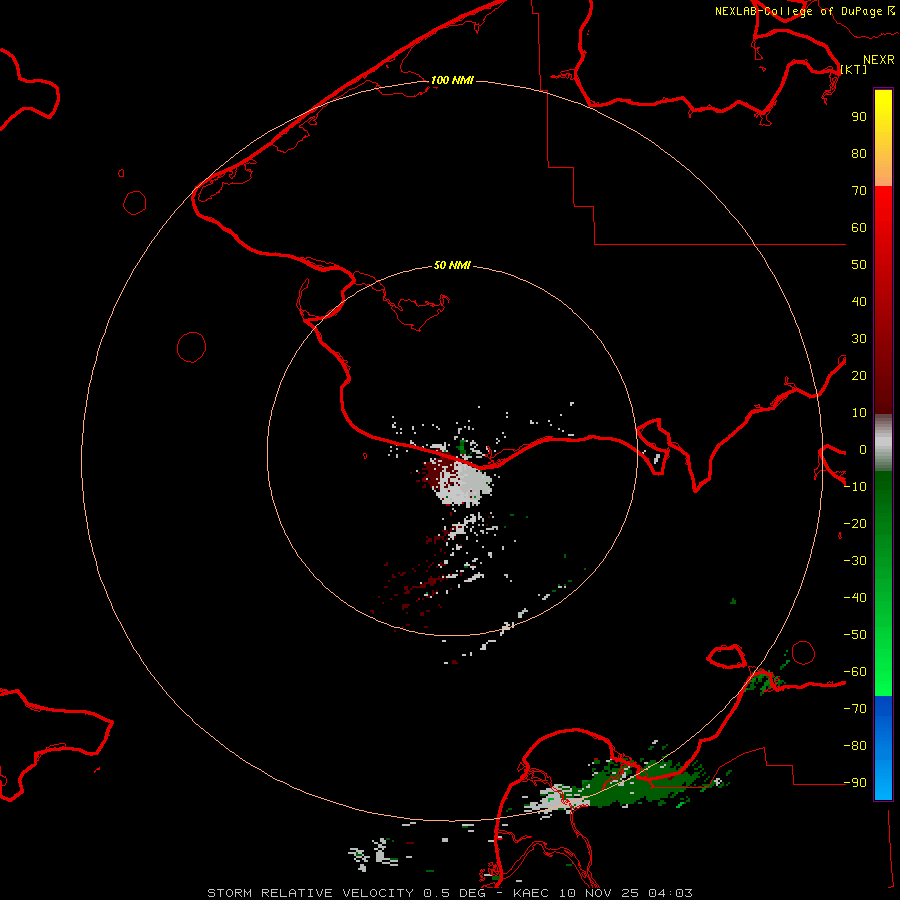Click the 80 value on the velocity scale

859,153
